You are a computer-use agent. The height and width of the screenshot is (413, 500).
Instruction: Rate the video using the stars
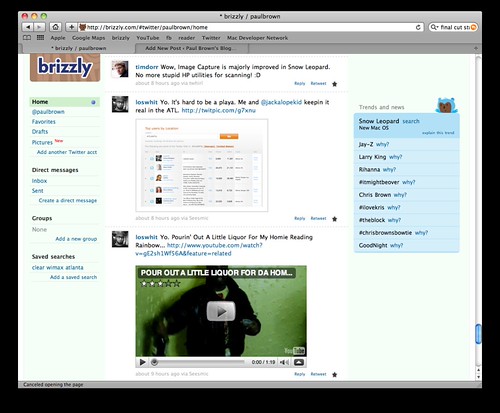click(160, 284)
